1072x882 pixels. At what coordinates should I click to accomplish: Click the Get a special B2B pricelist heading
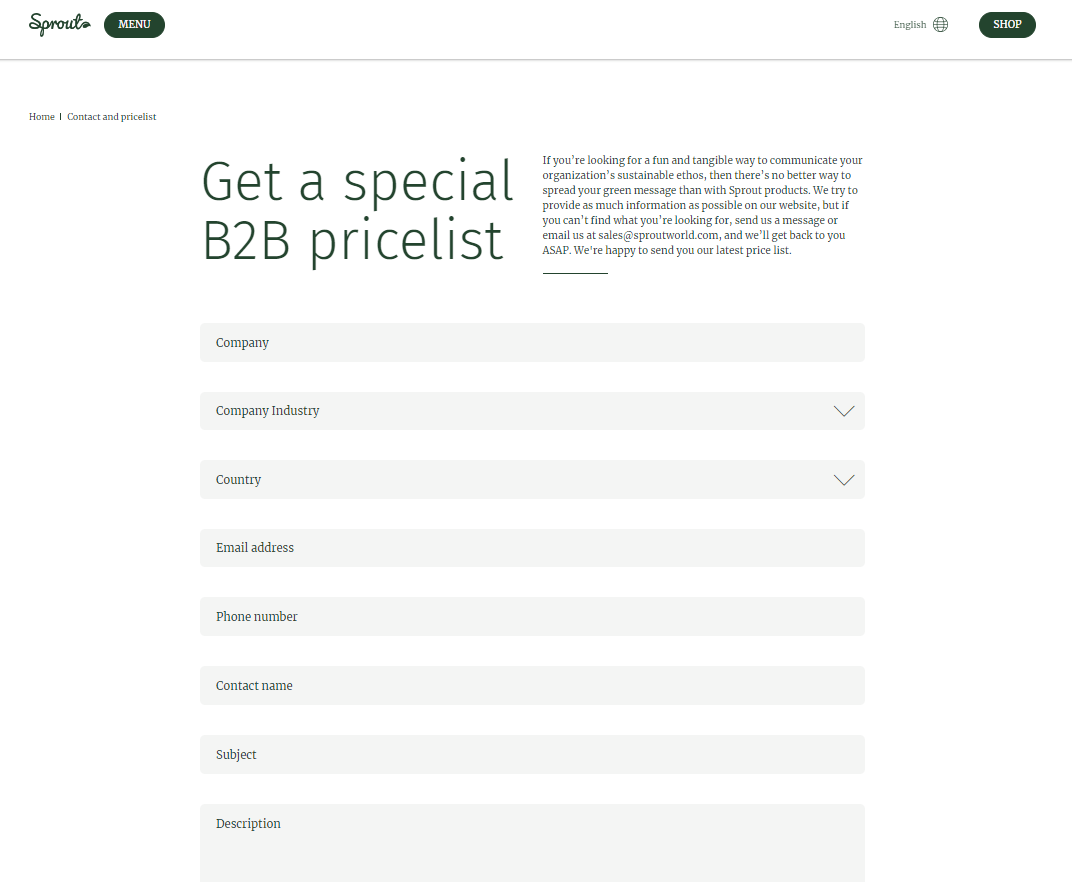[357, 211]
